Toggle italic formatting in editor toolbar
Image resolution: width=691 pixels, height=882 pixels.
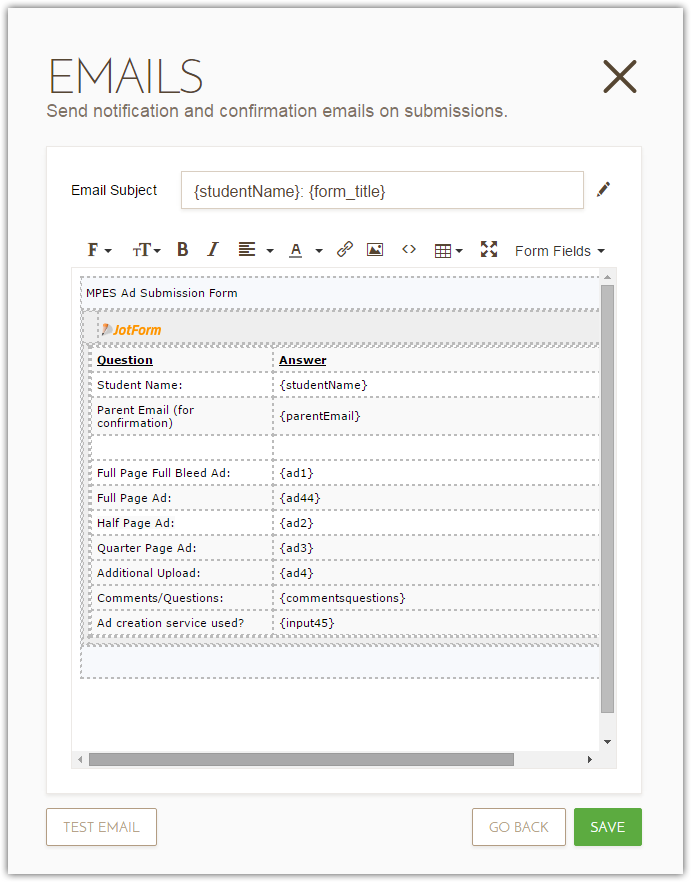point(212,250)
